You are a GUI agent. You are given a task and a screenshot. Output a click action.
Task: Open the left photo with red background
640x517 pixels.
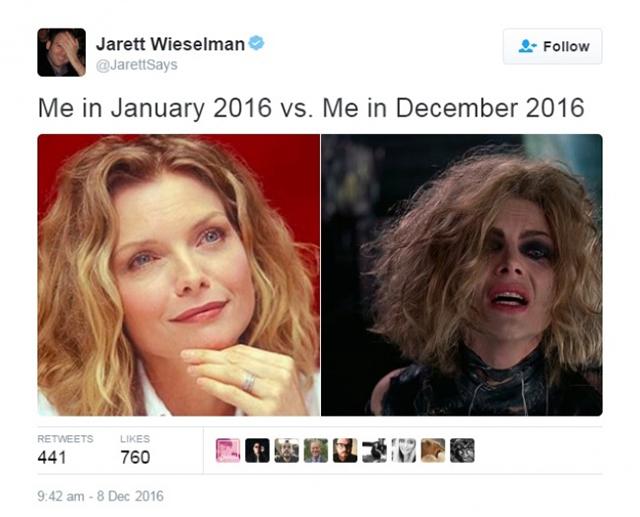pyautogui.click(x=178, y=275)
